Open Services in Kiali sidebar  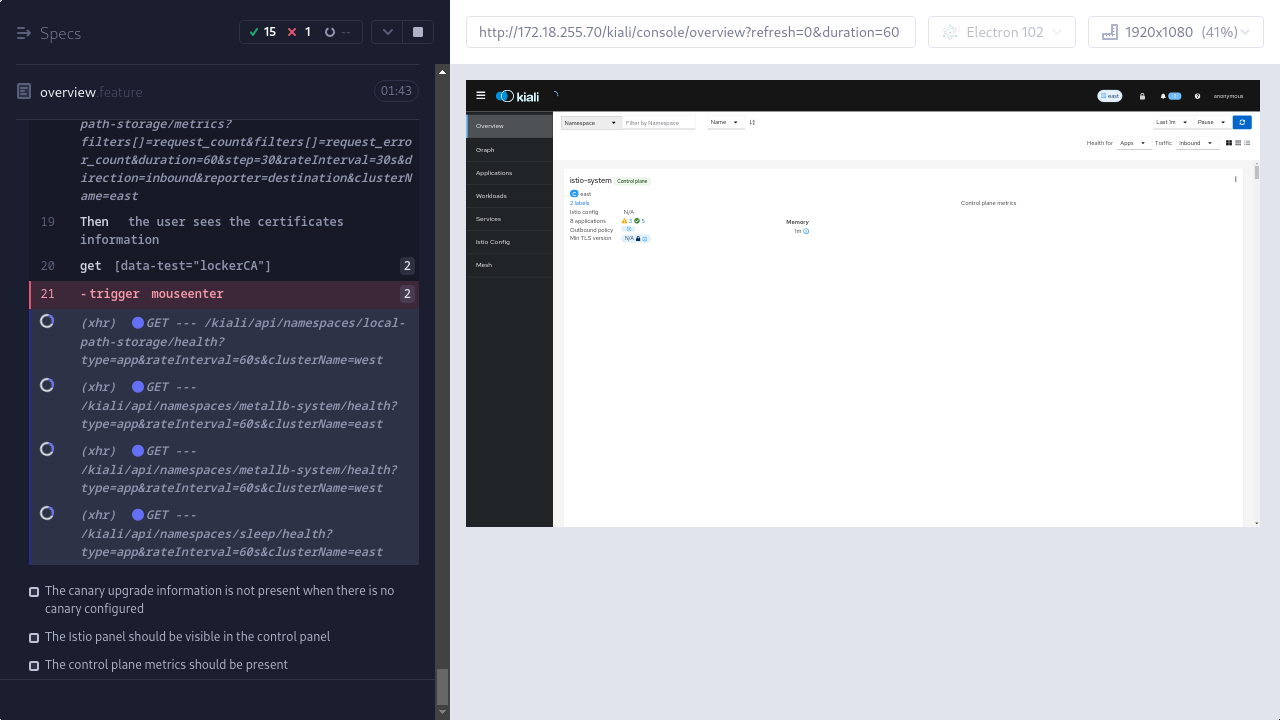pos(509,219)
